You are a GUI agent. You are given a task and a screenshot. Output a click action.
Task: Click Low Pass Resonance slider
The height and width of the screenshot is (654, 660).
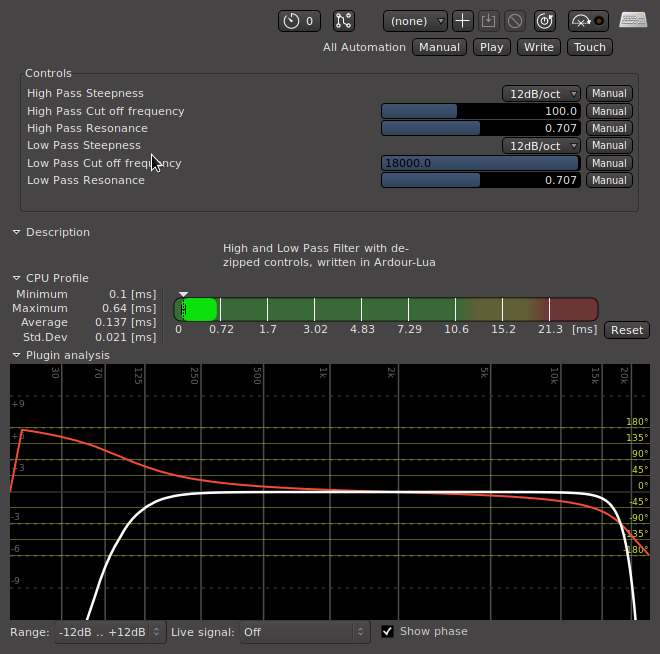point(481,181)
